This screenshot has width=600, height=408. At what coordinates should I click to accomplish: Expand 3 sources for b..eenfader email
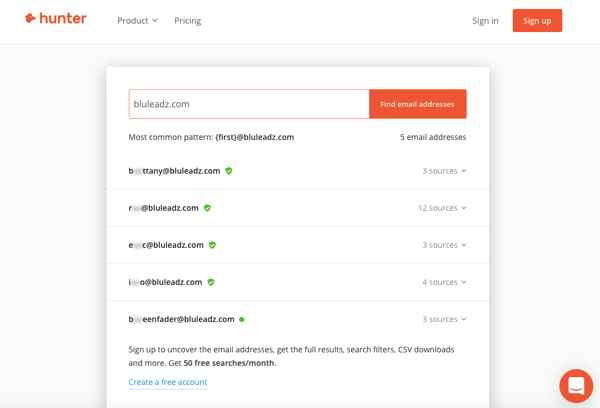click(444, 319)
